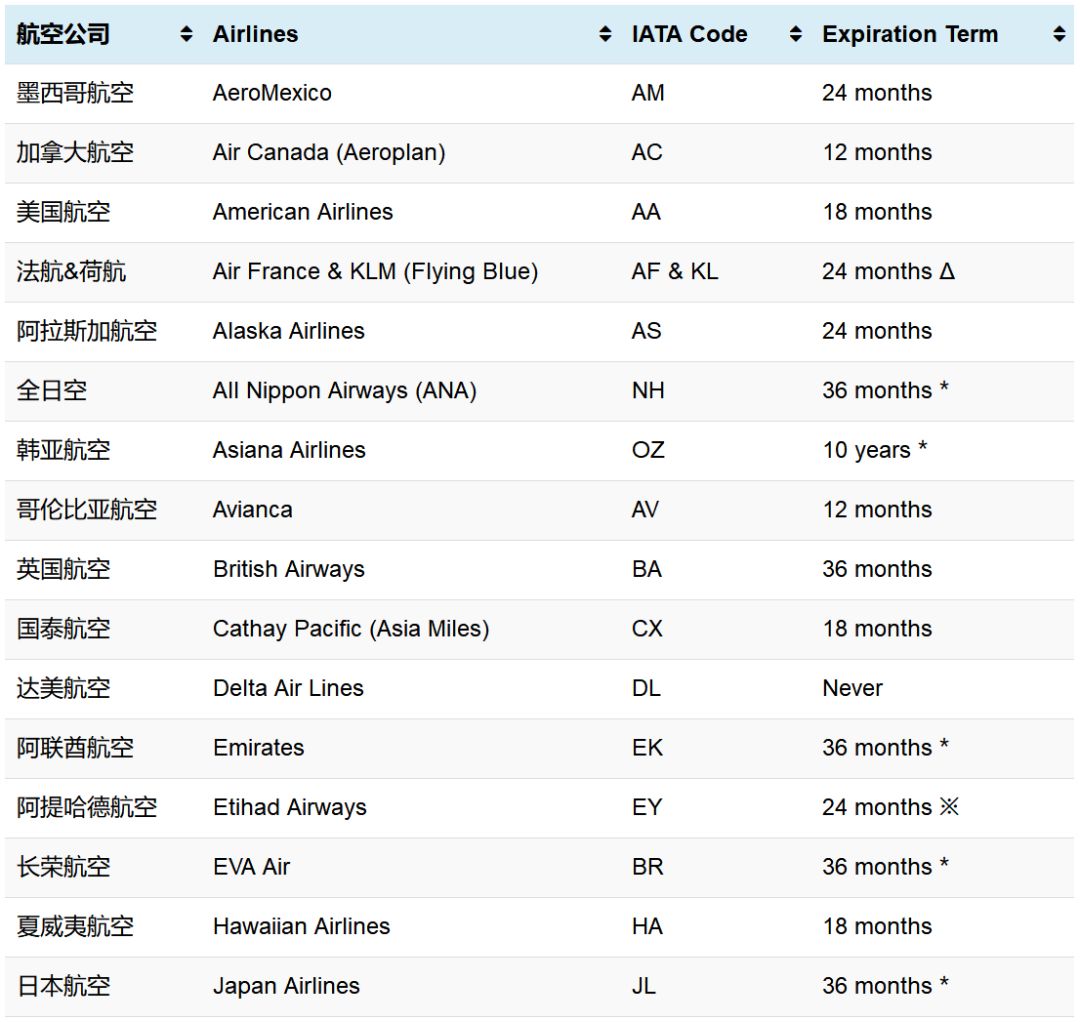Image resolution: width=1080 pixels, height=1022 pixels.
Task: Select the BA IATA code
Action: point(647,570)
